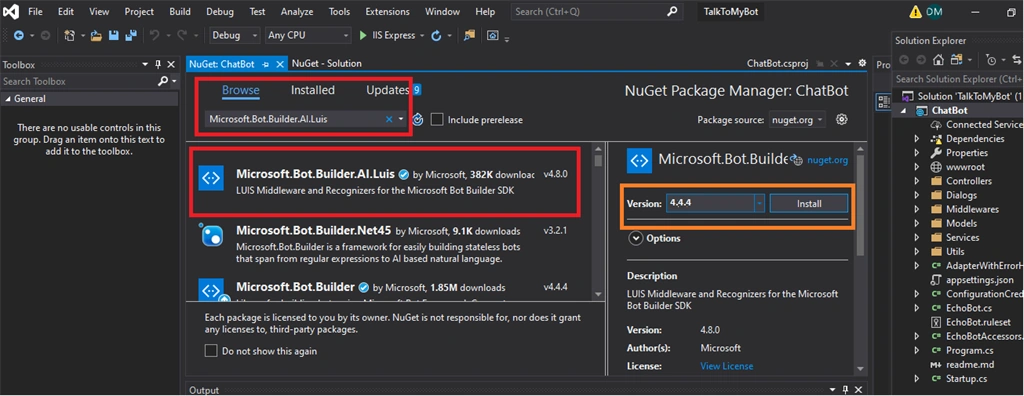Select the Browse tab
This screenshot has width=1024, height=396.
click(x=241, y=90)
